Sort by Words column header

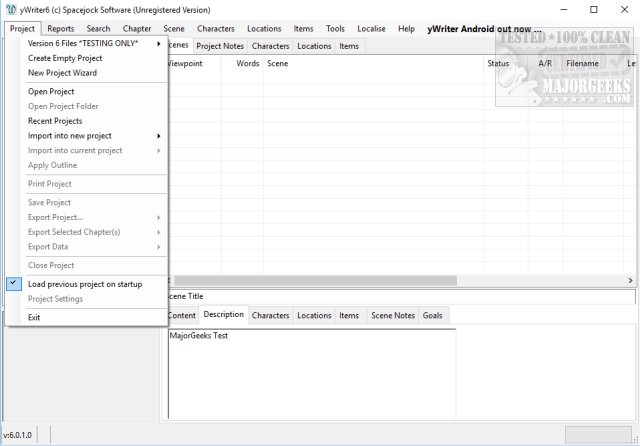click(242, 64)
